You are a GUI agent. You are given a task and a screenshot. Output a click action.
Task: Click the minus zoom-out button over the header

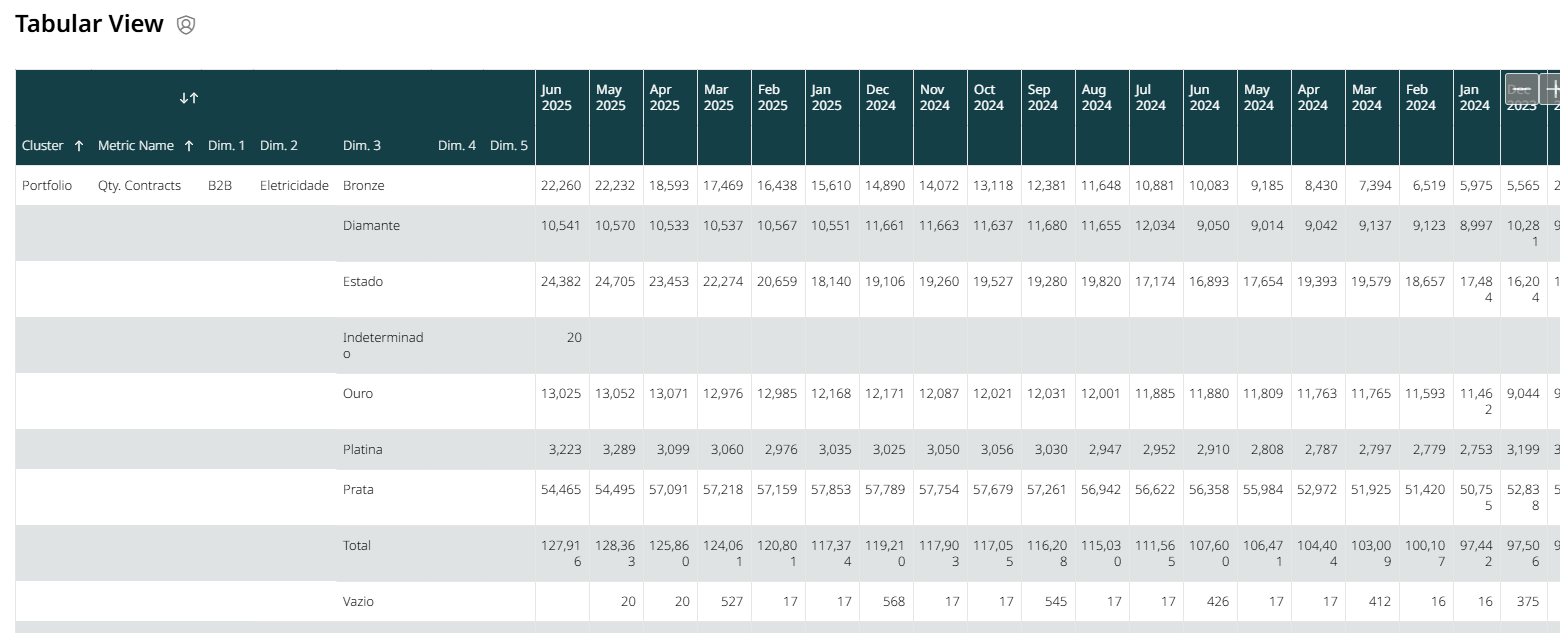tap(1522, 89)
